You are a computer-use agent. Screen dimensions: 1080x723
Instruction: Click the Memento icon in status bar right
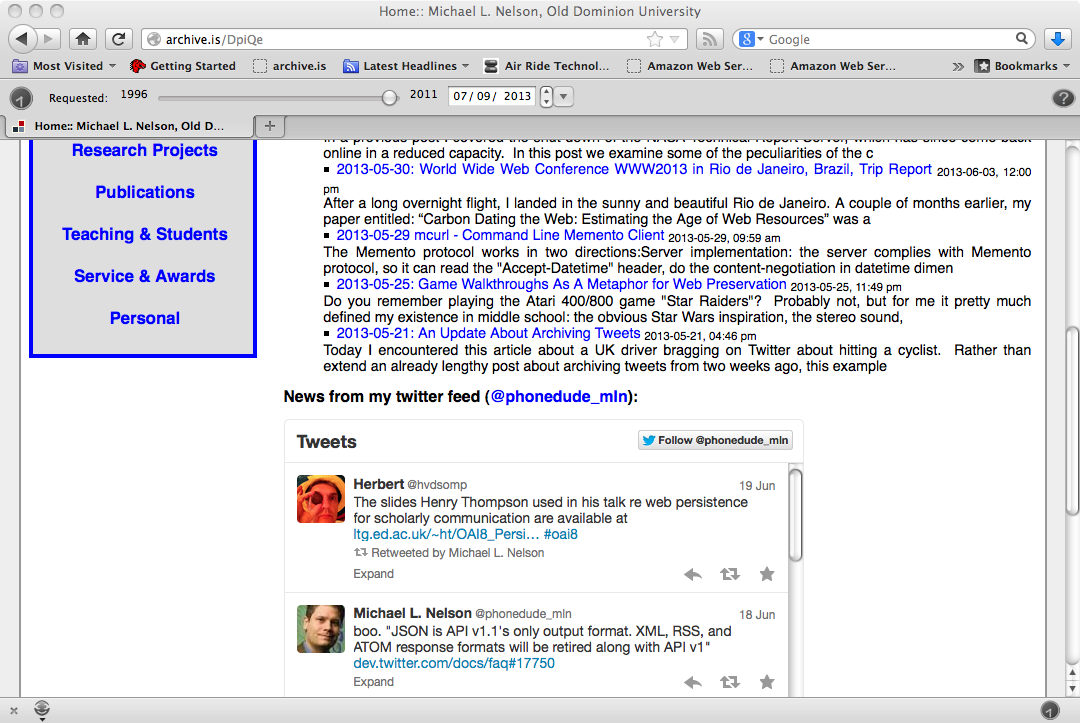coord(1050,710)
